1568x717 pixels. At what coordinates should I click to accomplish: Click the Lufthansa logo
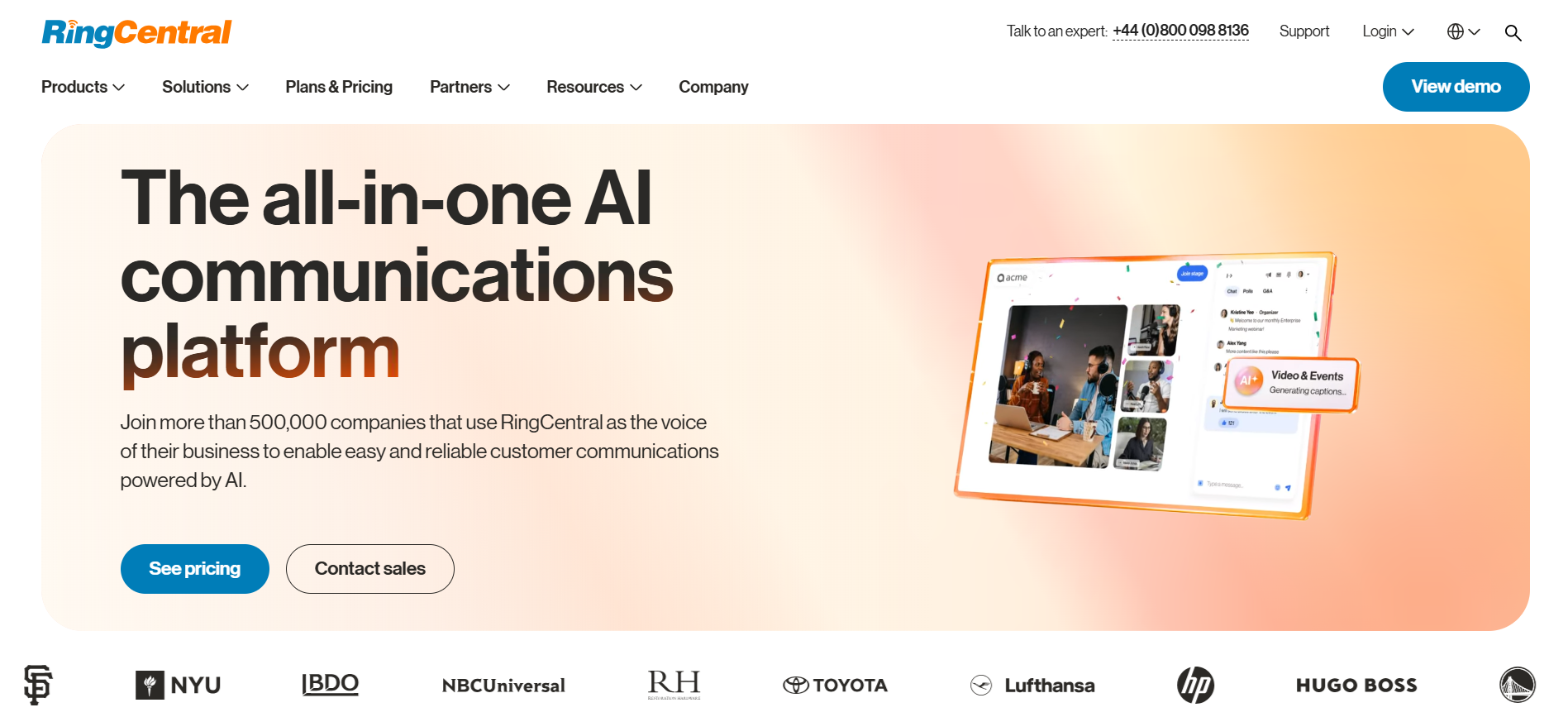coord(1032,685)
